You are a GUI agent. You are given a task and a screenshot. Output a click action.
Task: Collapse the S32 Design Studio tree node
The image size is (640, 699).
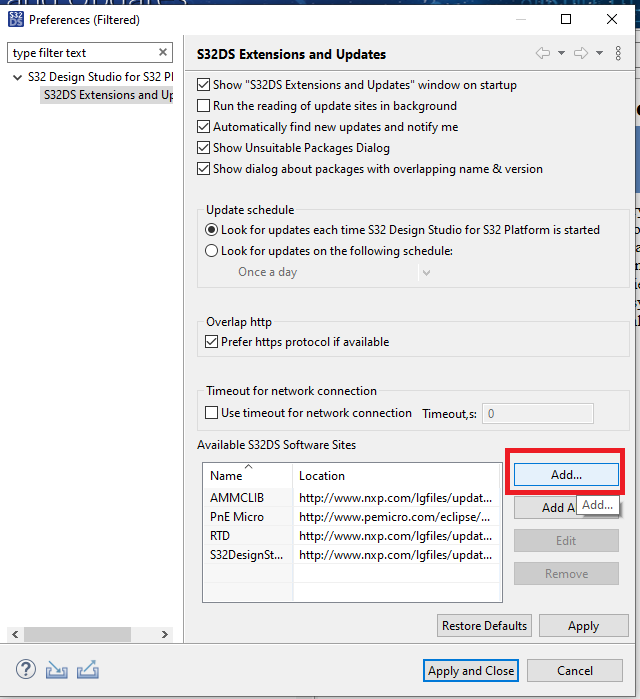pos(16,77)
